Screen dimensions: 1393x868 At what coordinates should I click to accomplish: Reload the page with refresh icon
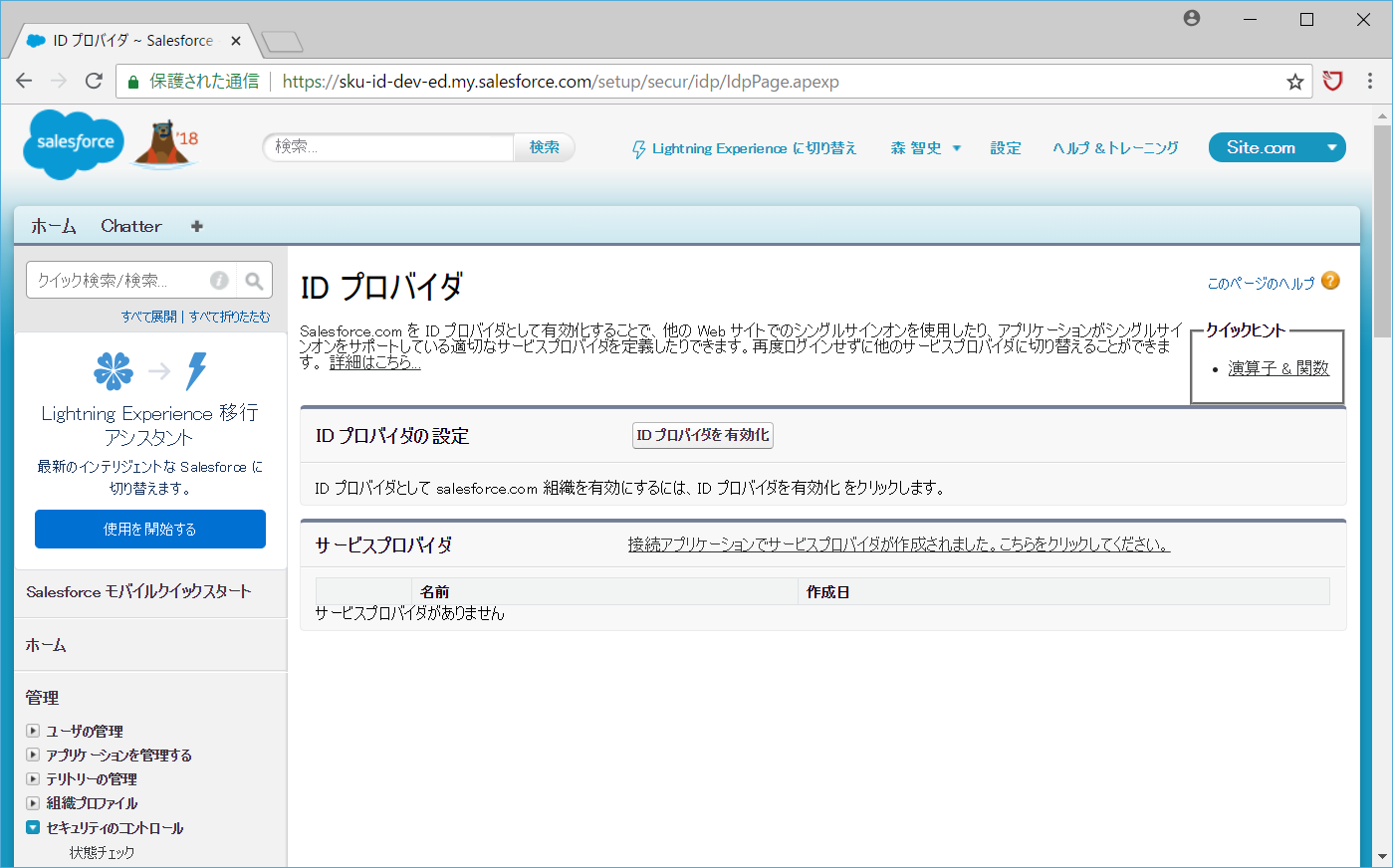[x=94, y=82]
